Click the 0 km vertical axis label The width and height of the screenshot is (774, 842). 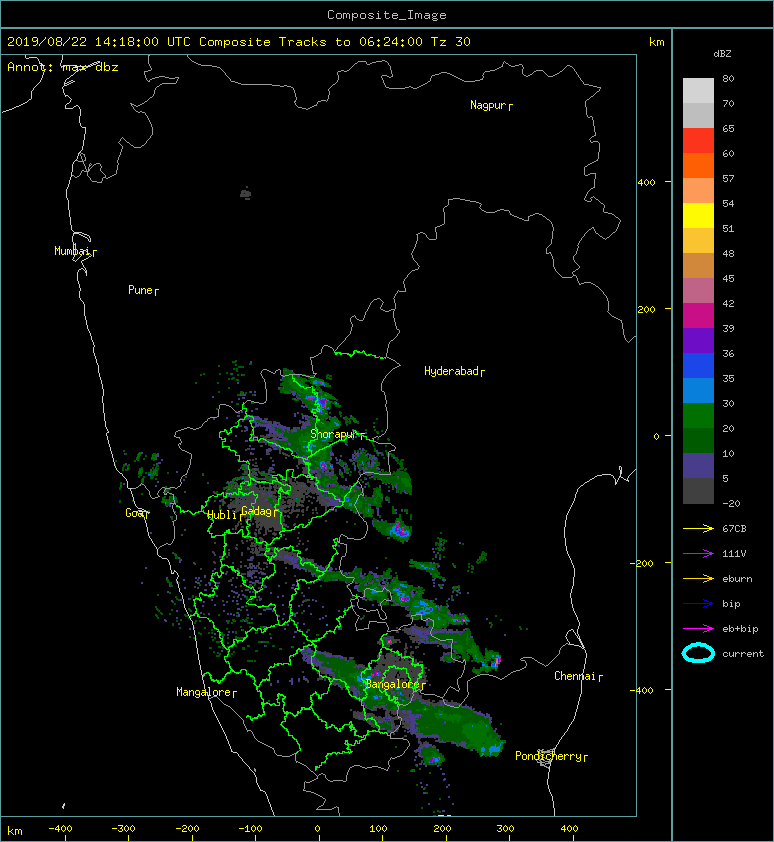pyautogui.click(x=656, y=436)
